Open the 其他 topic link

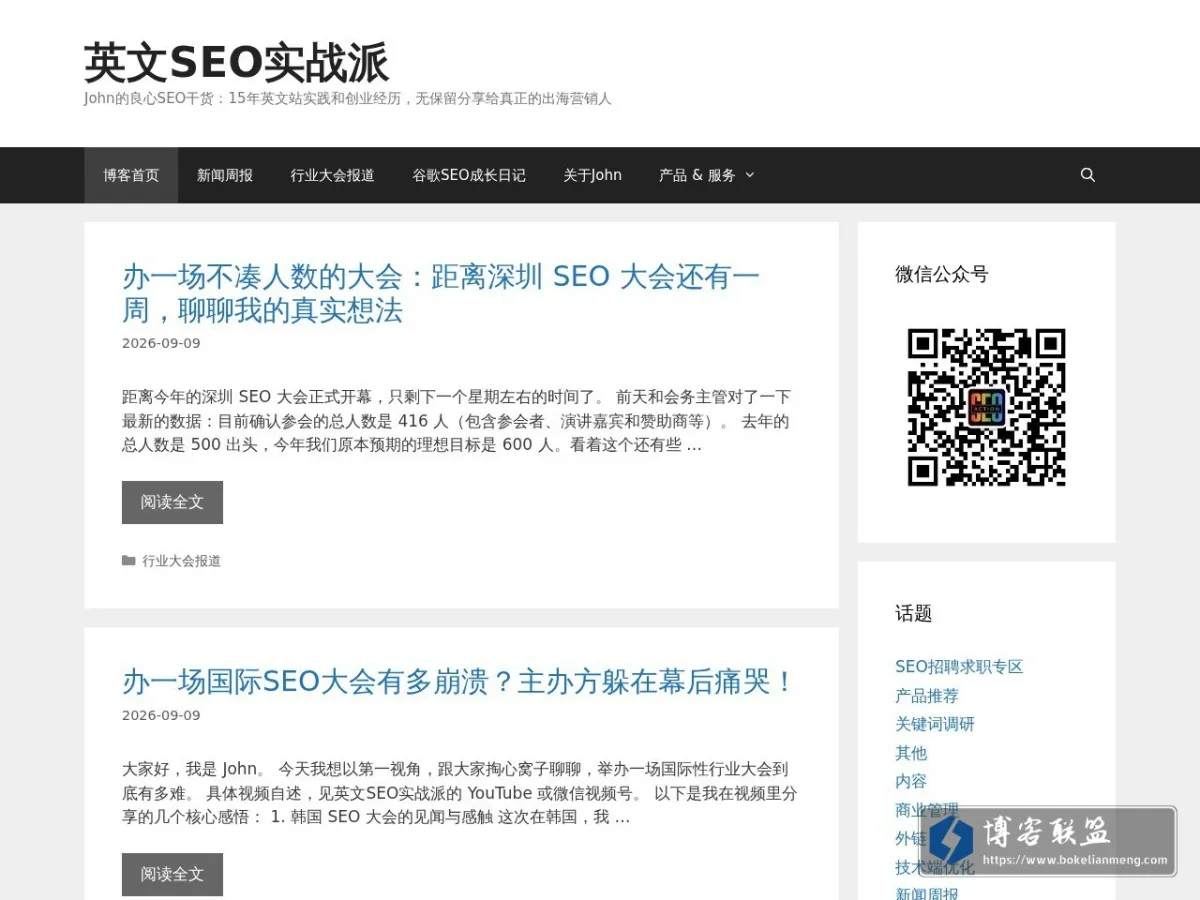coord(911,753)
